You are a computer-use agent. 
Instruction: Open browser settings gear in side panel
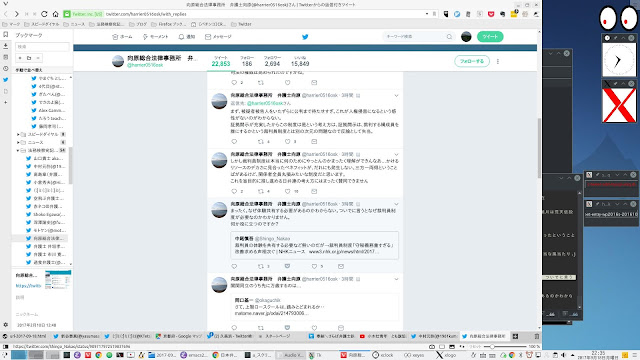pyautogui.click(x=6, y=325)
